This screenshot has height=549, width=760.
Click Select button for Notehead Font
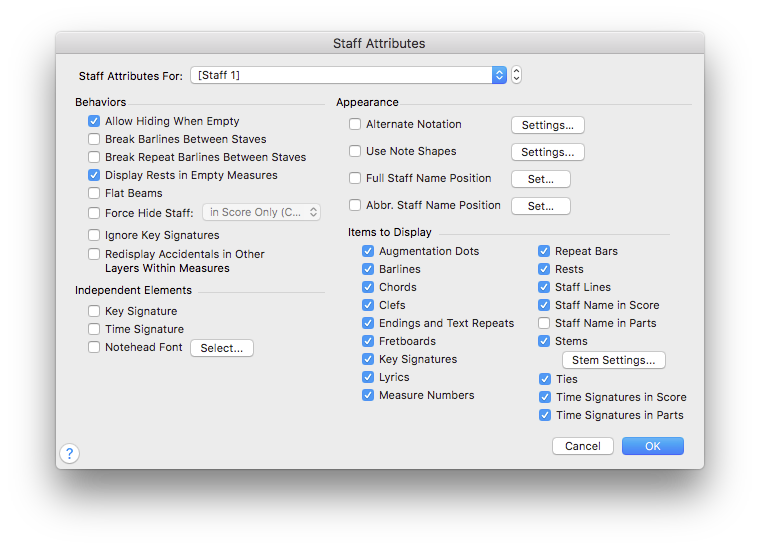tap(222, 348)
